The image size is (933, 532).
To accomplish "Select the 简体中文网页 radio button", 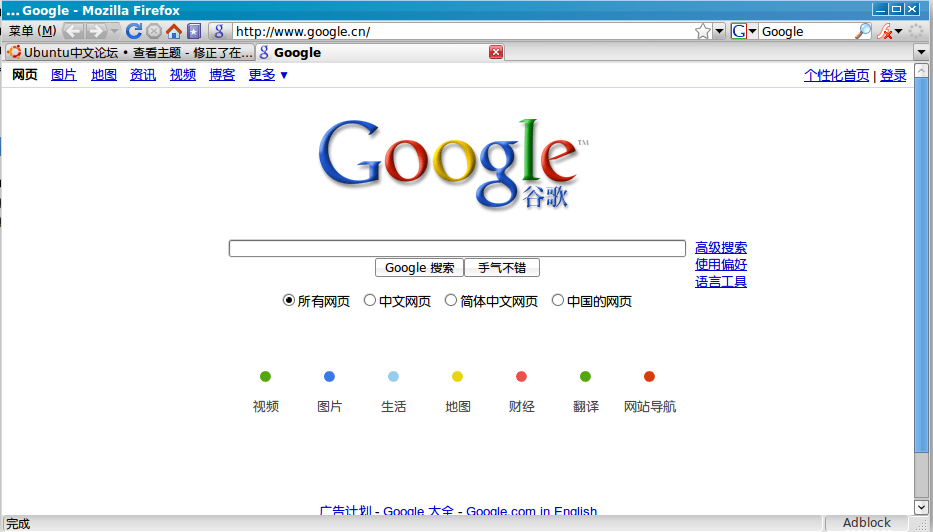I will pyautogui.click(x=451, y=300).
